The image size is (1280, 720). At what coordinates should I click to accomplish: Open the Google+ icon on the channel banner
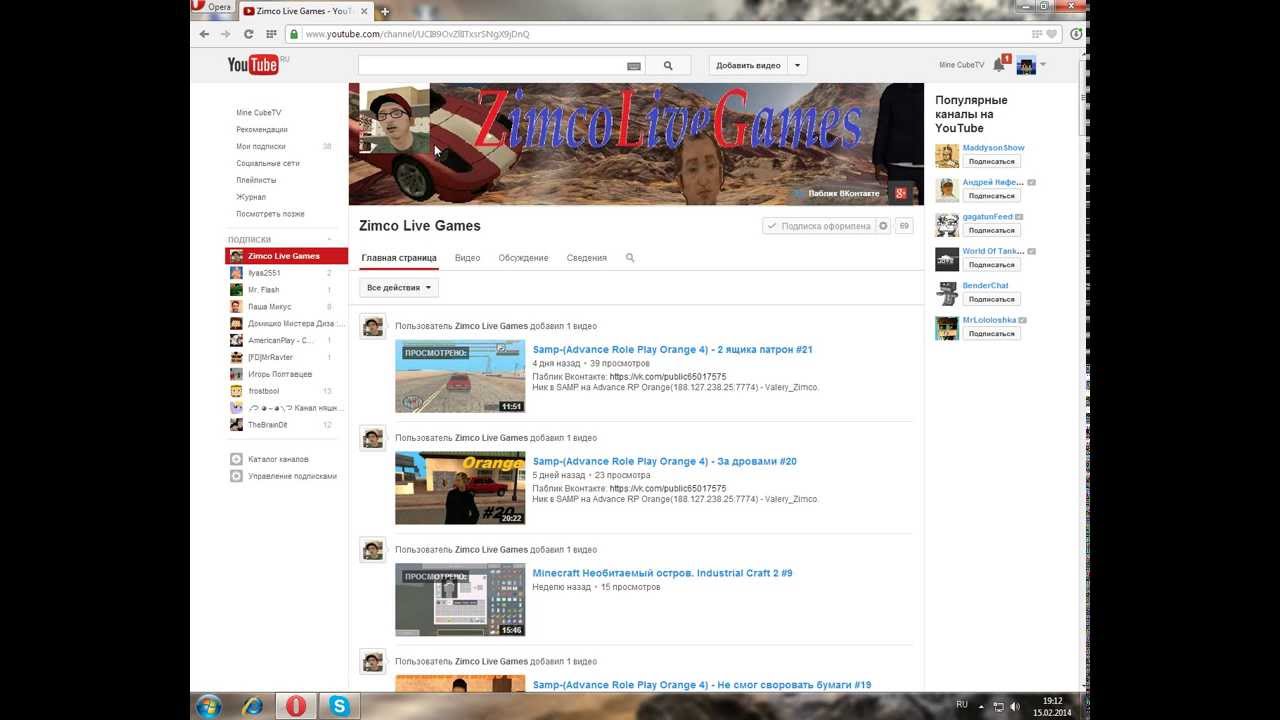pos(900,193)
